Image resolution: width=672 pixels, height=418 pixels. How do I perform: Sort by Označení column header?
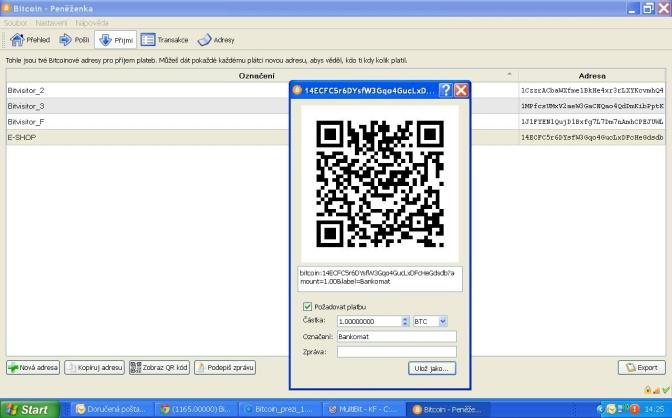point(256,76)
